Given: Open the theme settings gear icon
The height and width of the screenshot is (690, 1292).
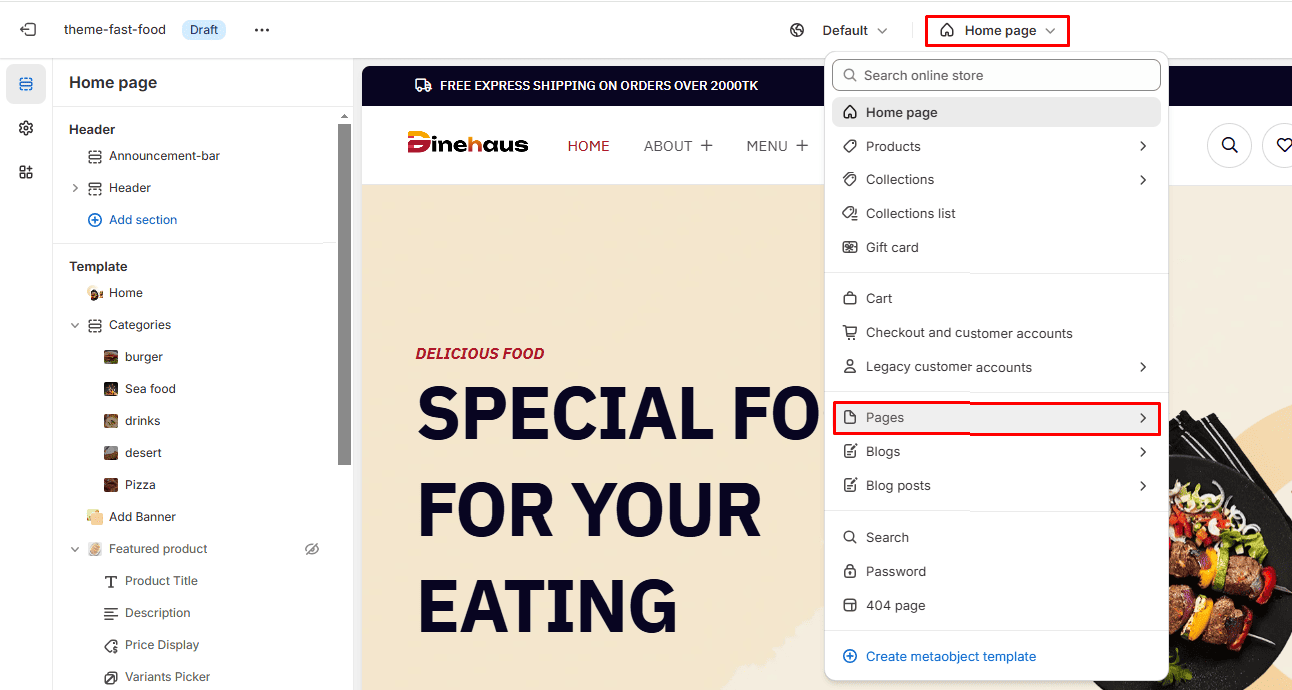Looking at the screenshot, I should pos(26,128).
